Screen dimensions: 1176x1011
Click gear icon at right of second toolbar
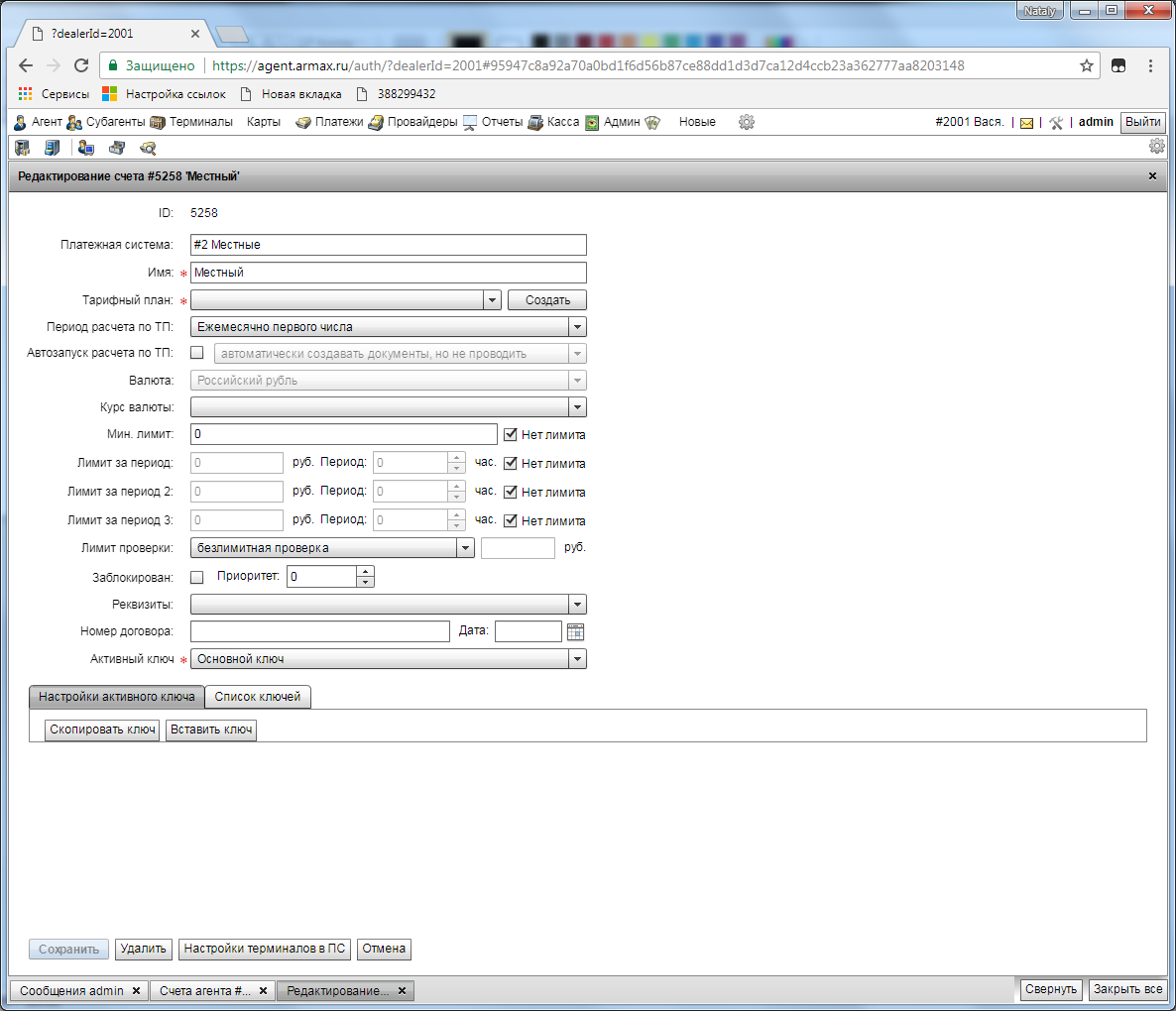(x=1157, y=147)
